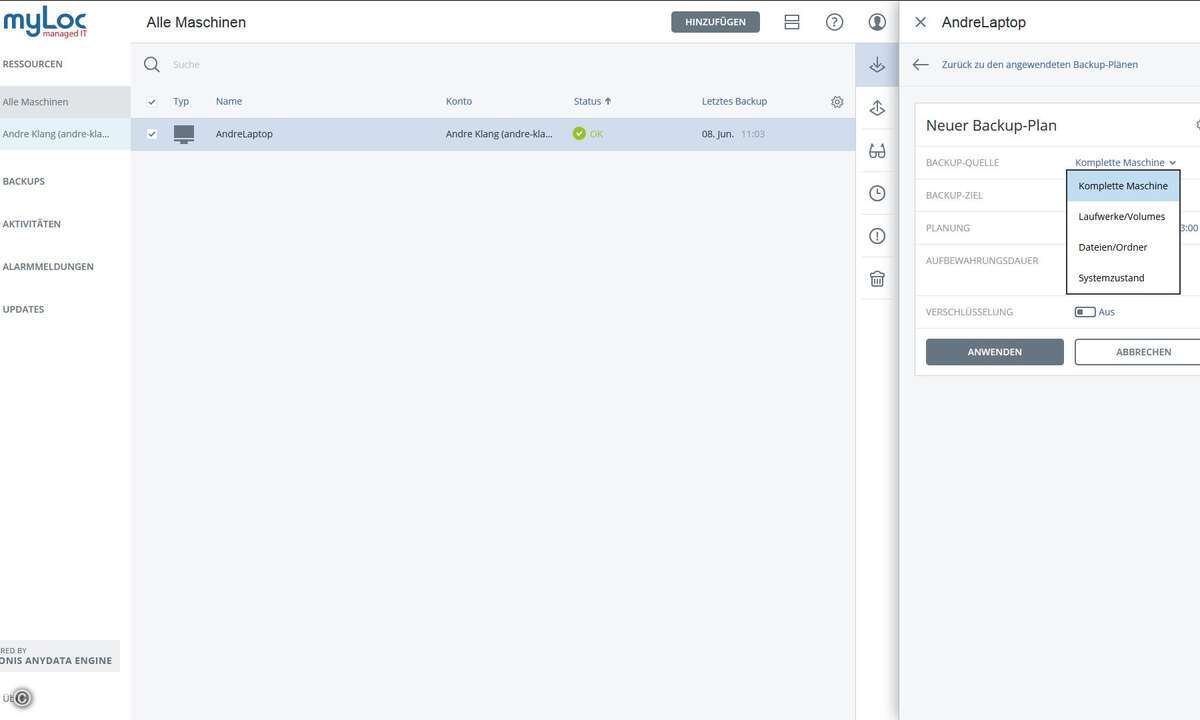Viewport: 1200px width, 720px height.
Task: Choose Systemzustand from dropdown
Action: tap(1123, 278)
